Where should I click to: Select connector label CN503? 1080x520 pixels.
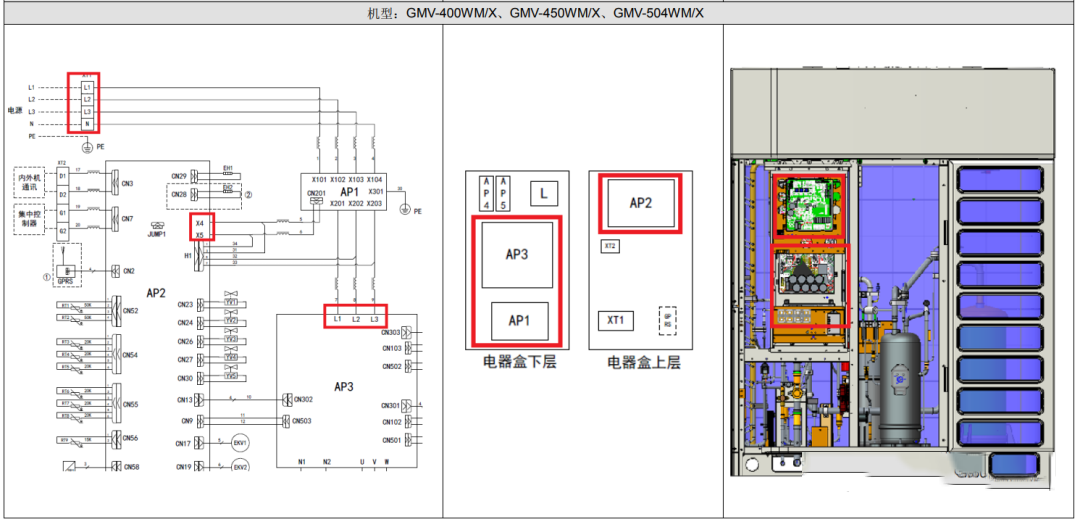click(301, 421)
